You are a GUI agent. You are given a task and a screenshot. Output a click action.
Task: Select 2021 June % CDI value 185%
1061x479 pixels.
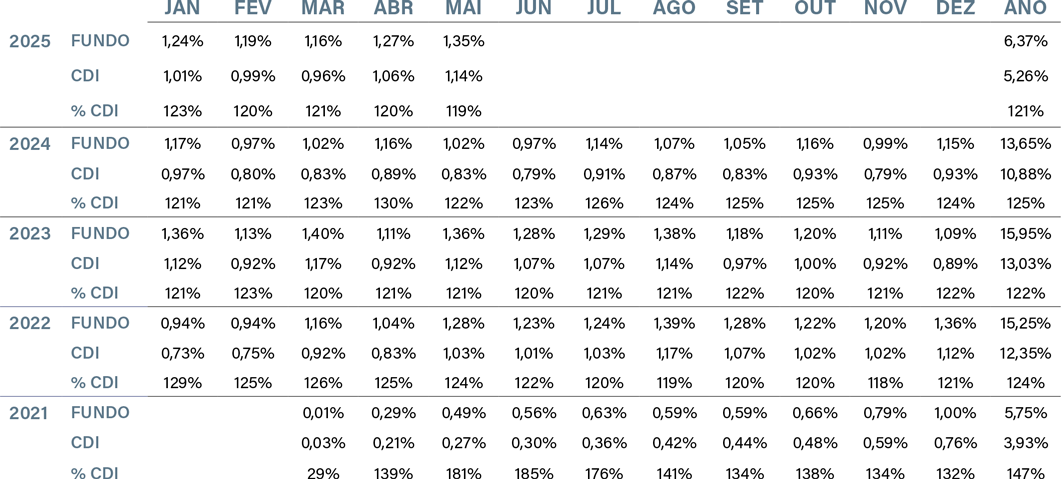534,473
